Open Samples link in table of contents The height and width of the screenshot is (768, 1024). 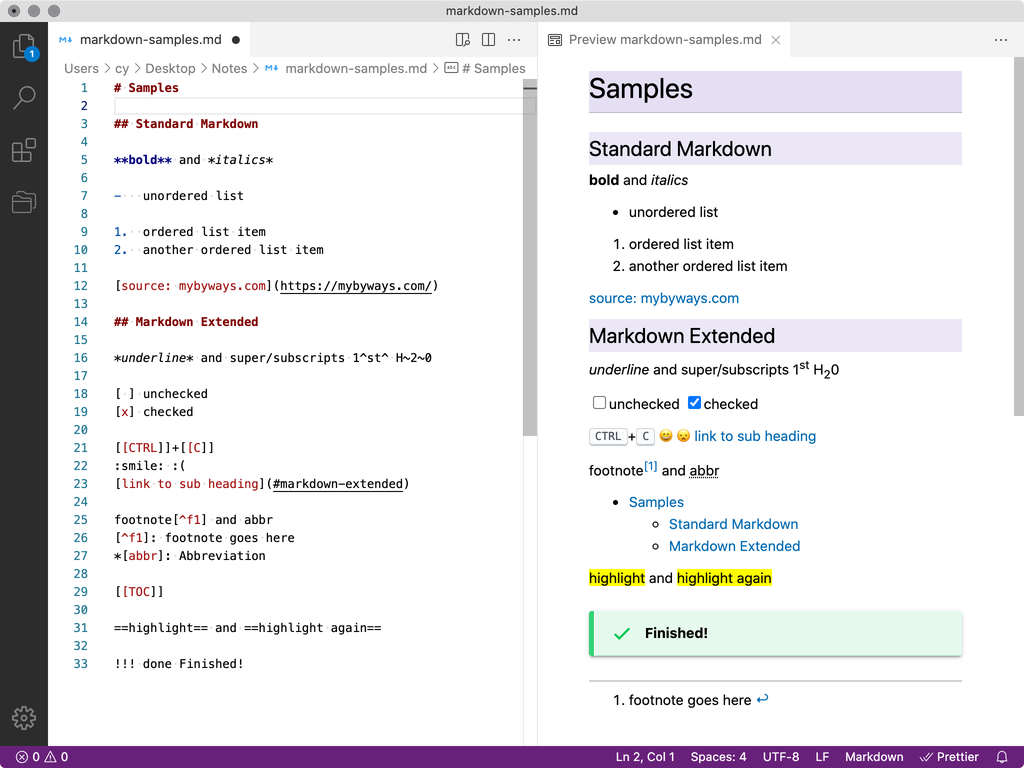pos(656,502)
